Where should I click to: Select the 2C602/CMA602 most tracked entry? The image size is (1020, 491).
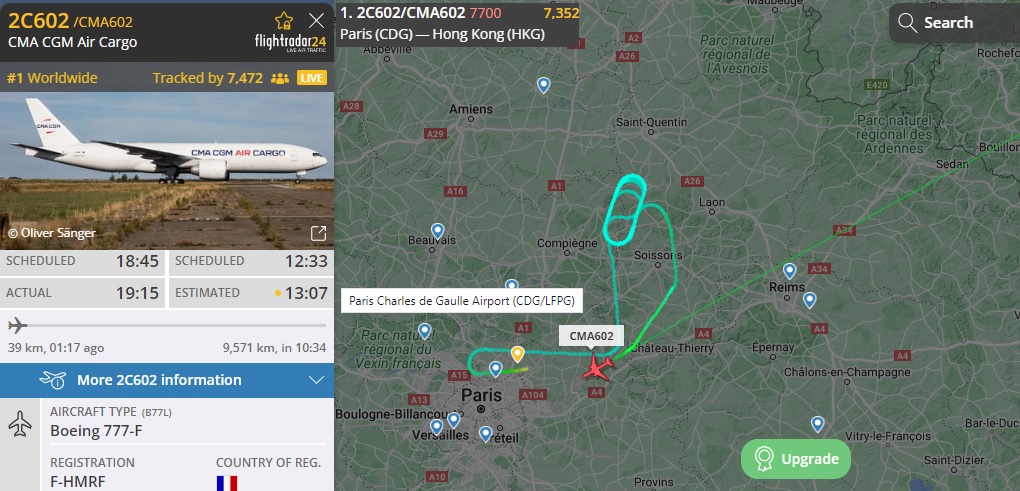[459, 23]
